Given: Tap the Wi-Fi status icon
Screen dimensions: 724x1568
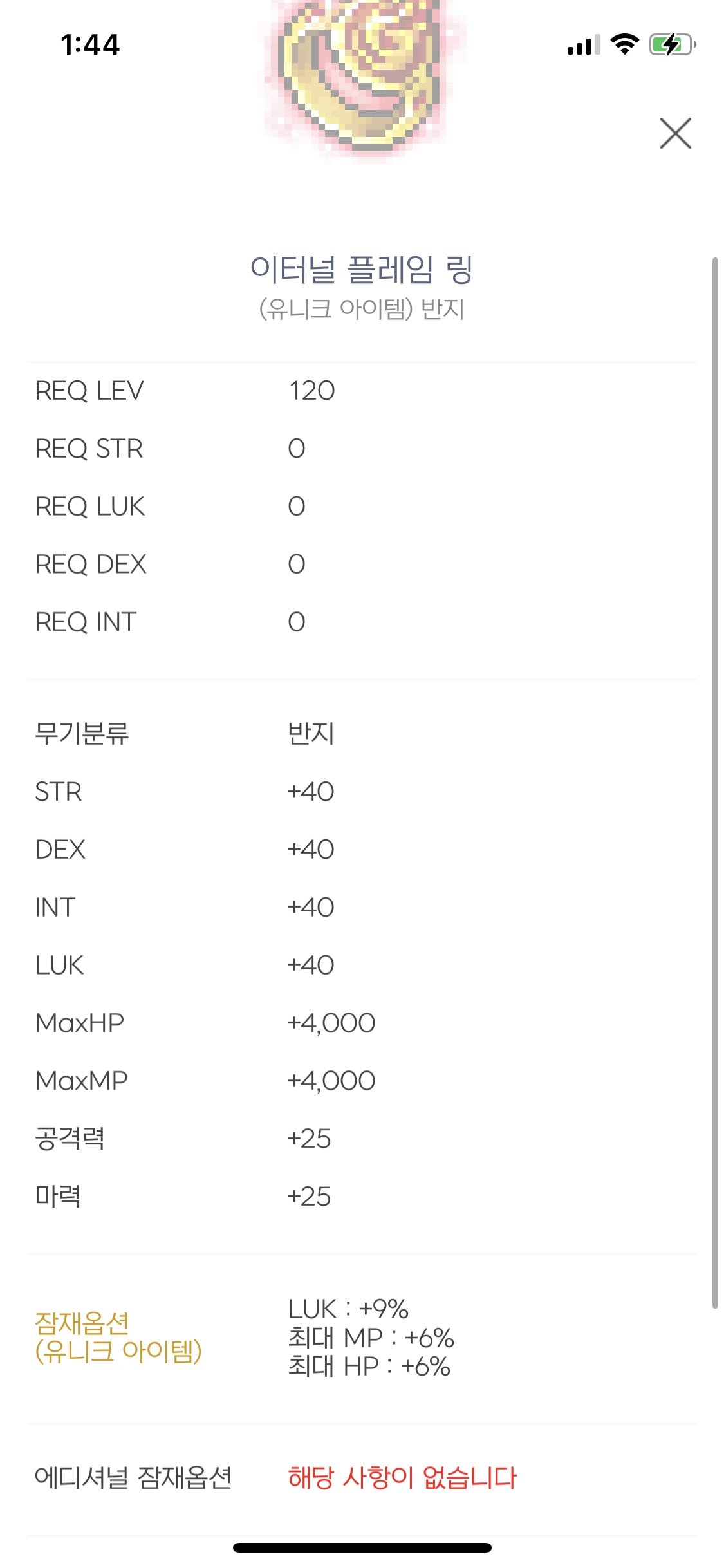Looking at the screenshot, I should [624, 44].
